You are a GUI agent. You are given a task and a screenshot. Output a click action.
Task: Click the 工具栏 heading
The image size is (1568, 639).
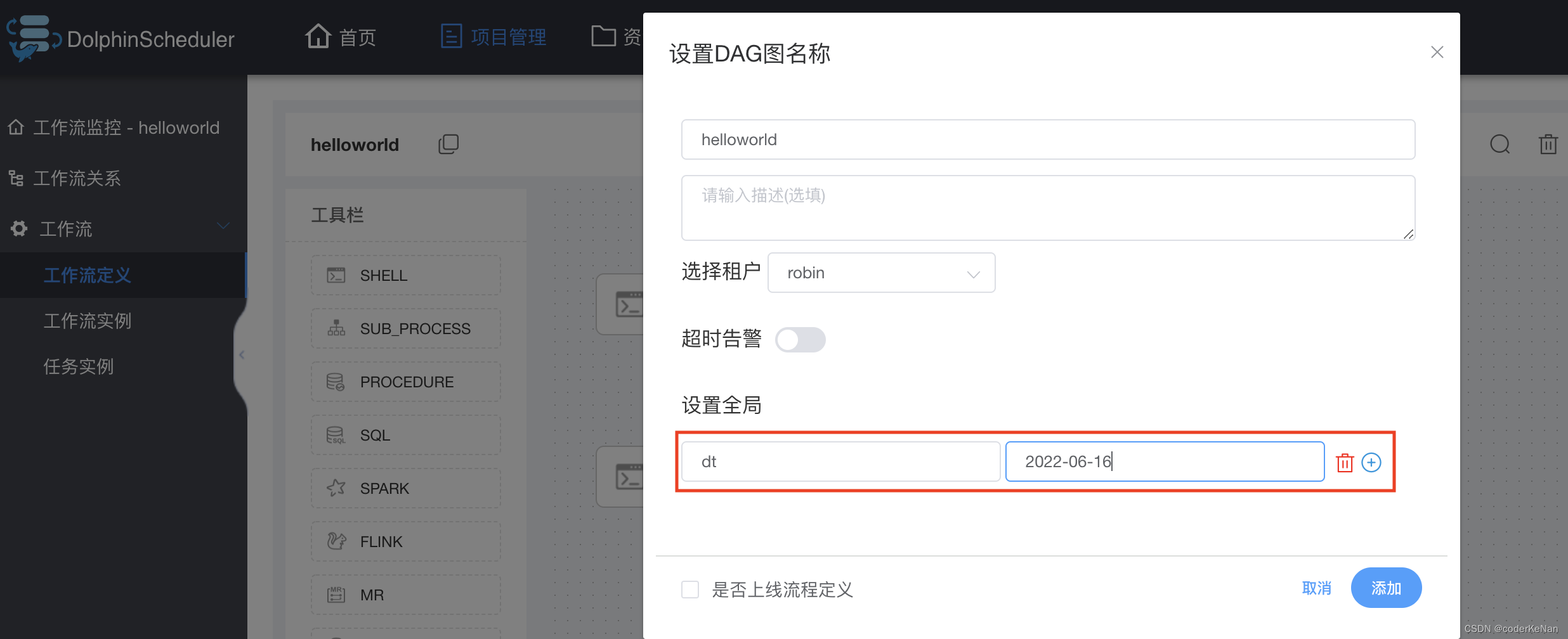(337, 215)
